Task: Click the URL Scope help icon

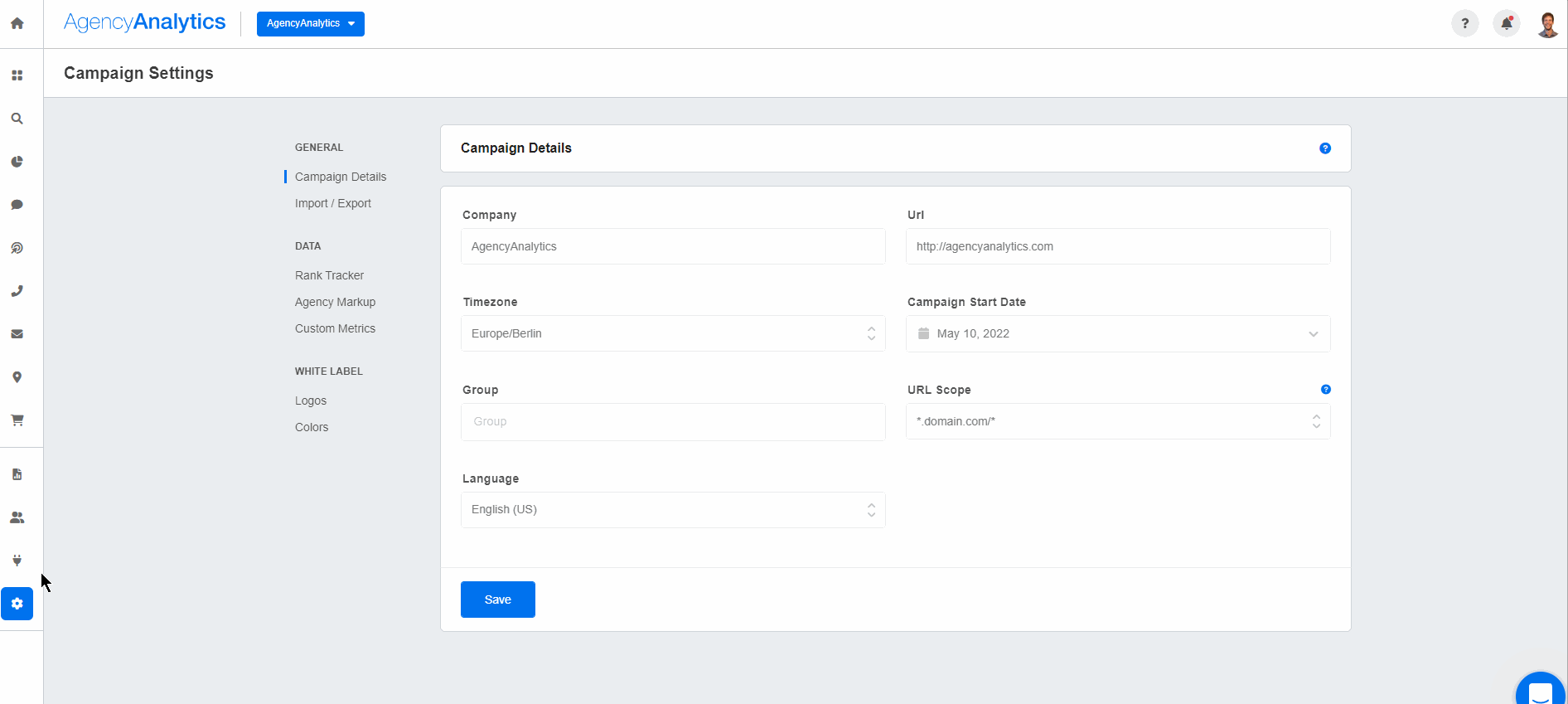Action: 1325,390
